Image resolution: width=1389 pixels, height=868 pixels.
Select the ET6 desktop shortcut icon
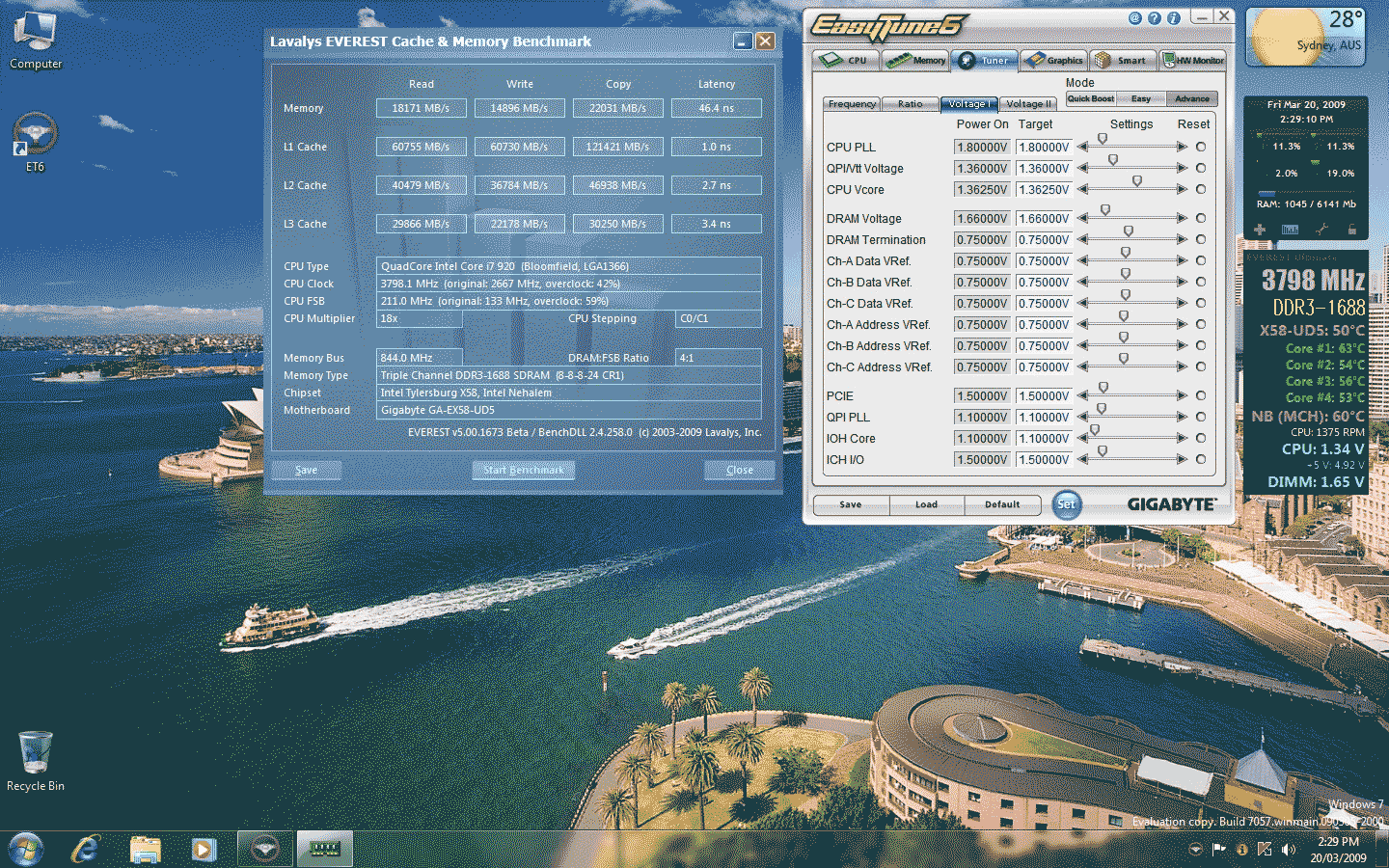(x=35, y=142)
